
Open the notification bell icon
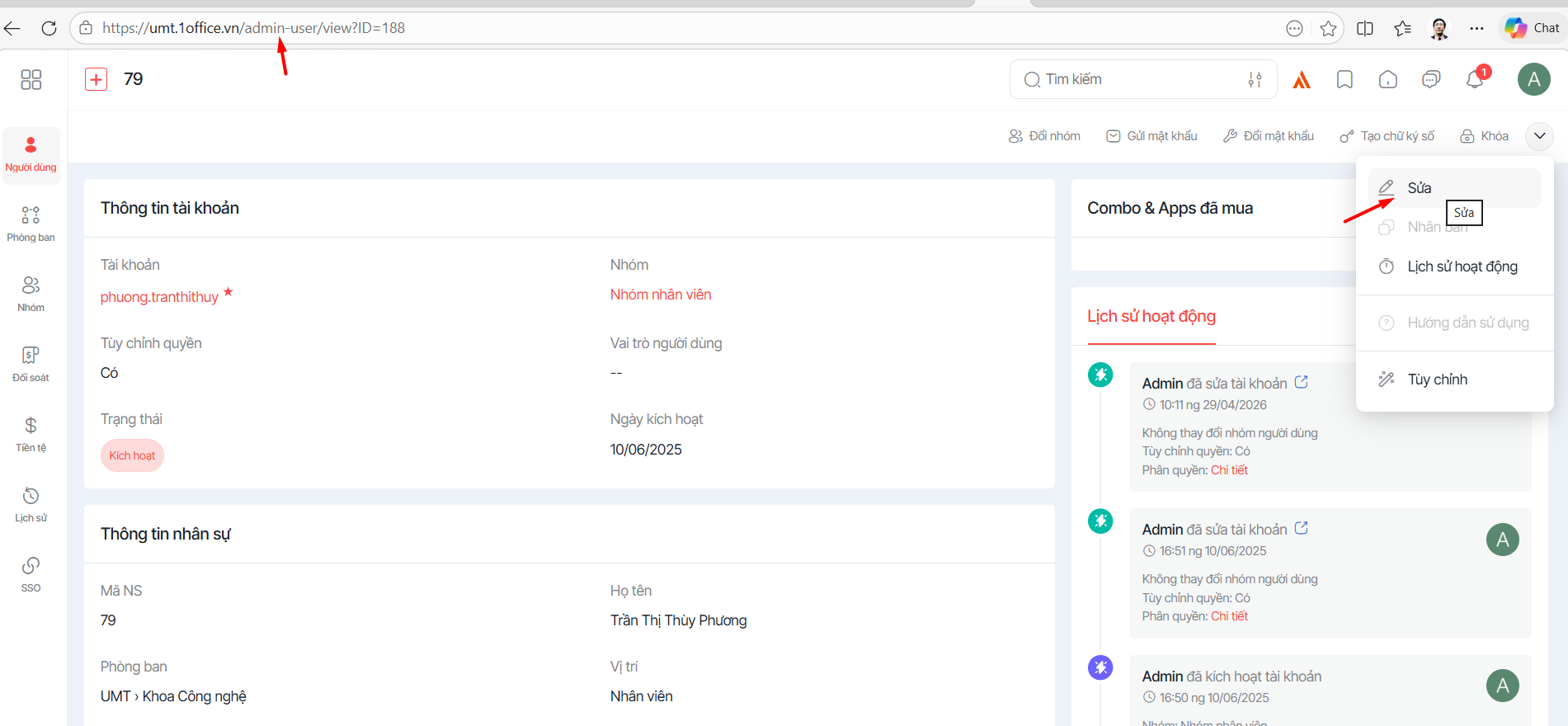pos(1475,79)
